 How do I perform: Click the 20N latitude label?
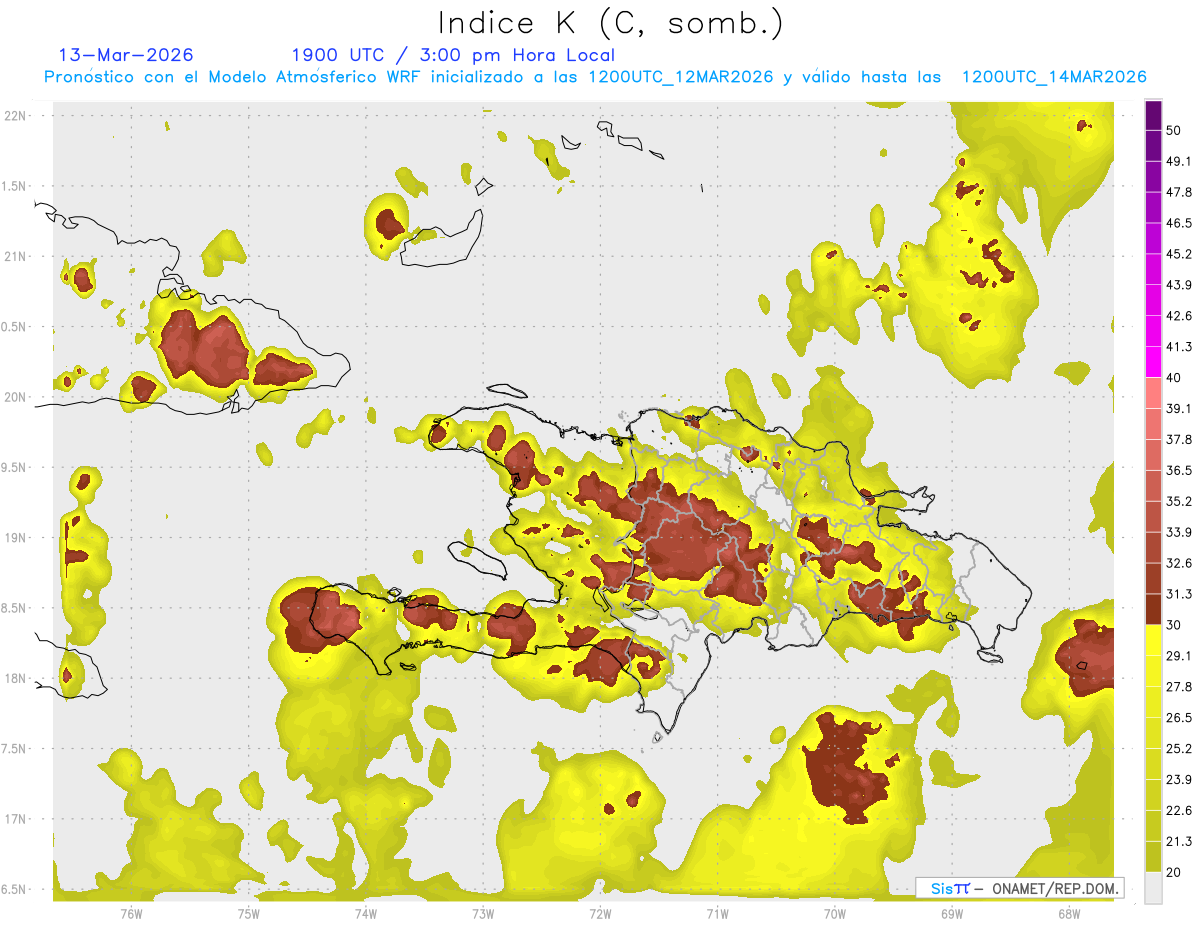coord(16,397)
